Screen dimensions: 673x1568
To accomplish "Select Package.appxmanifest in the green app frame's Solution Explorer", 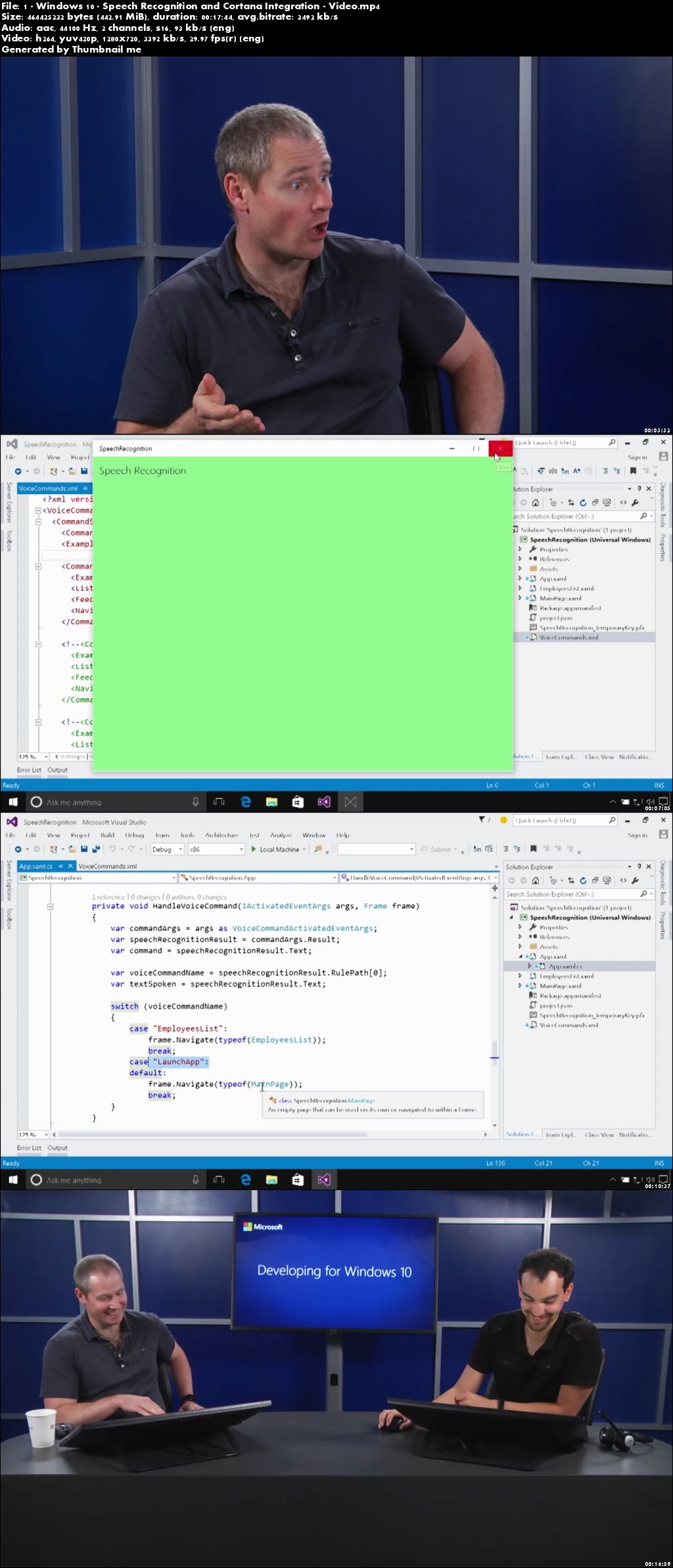I will [570, 608].
